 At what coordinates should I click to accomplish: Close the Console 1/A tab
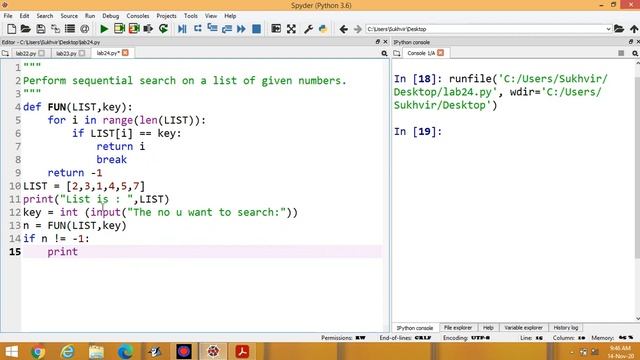[x=440, y=53]
